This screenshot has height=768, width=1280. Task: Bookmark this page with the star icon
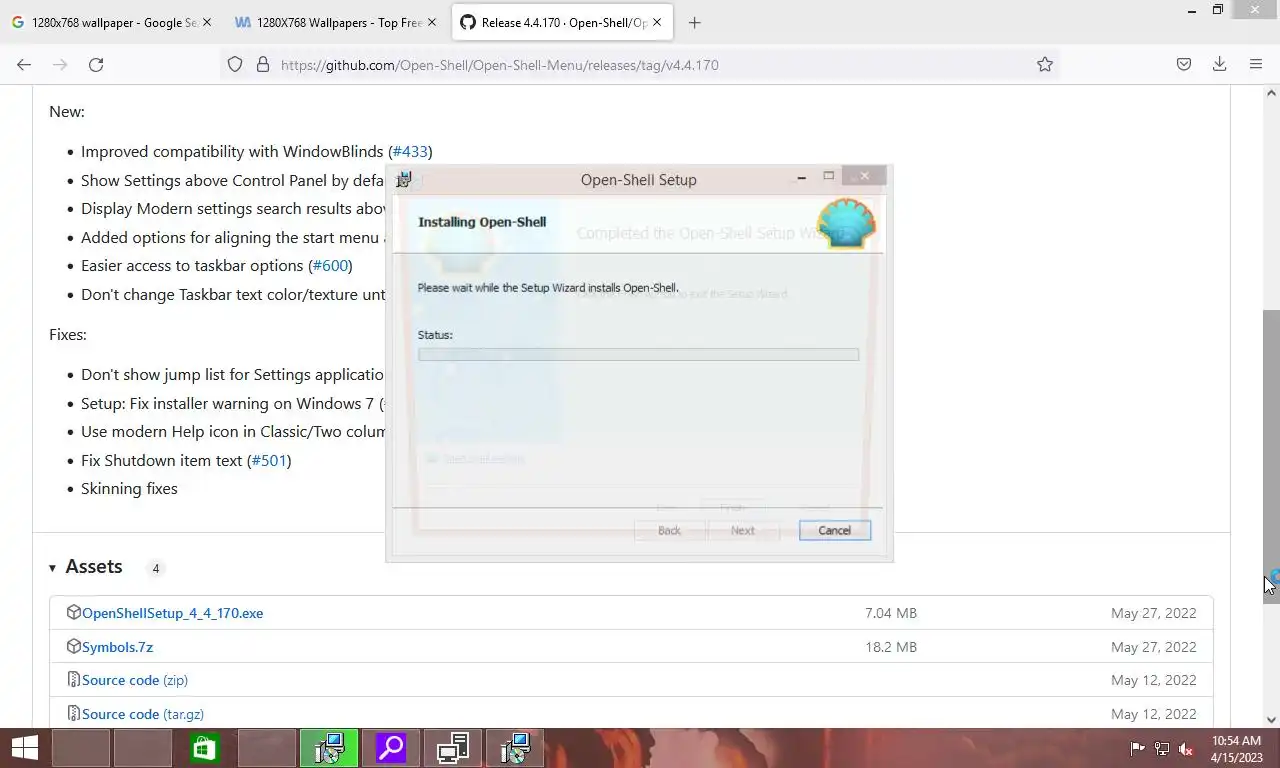1045,64
